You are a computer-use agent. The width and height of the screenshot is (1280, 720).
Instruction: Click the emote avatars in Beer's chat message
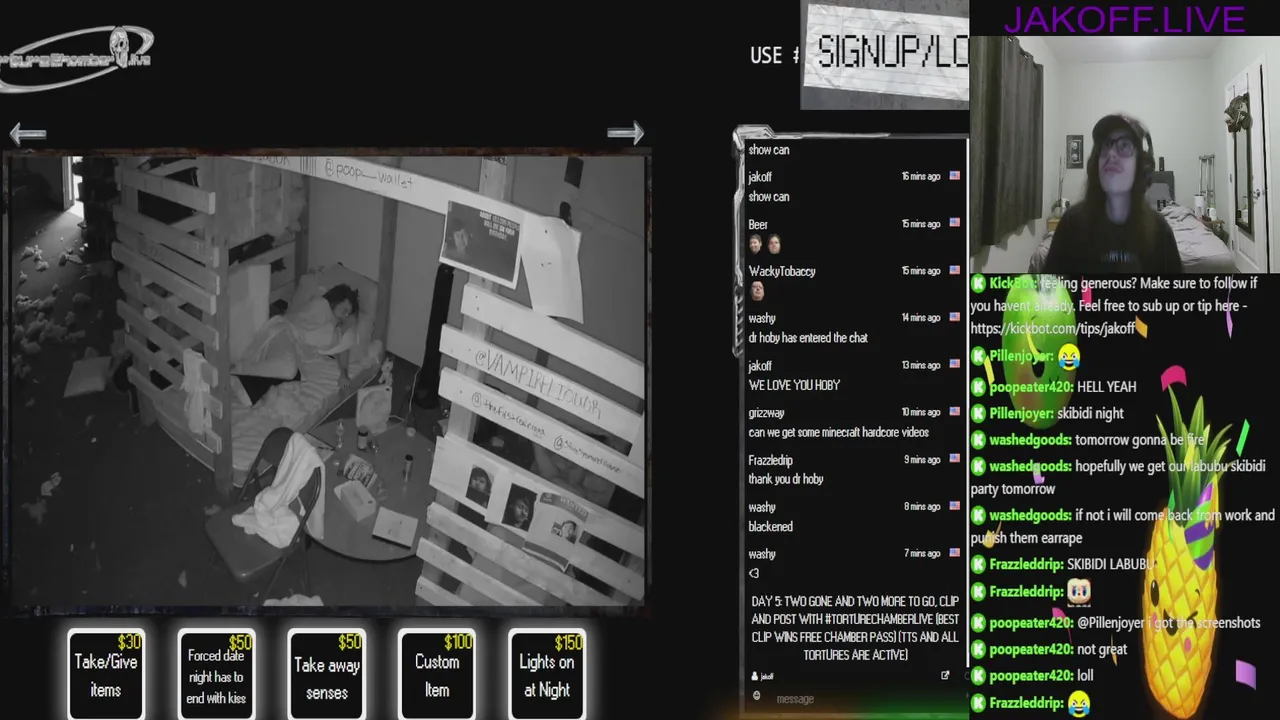click(x=765, y=244)
